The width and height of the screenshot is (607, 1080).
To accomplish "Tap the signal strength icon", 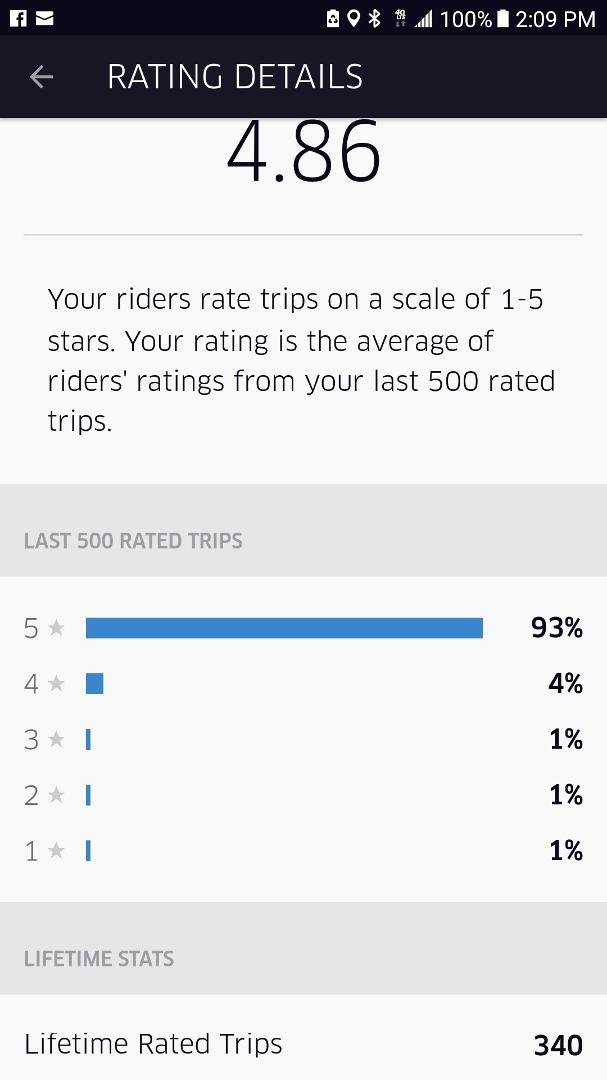I will [423, 19].
